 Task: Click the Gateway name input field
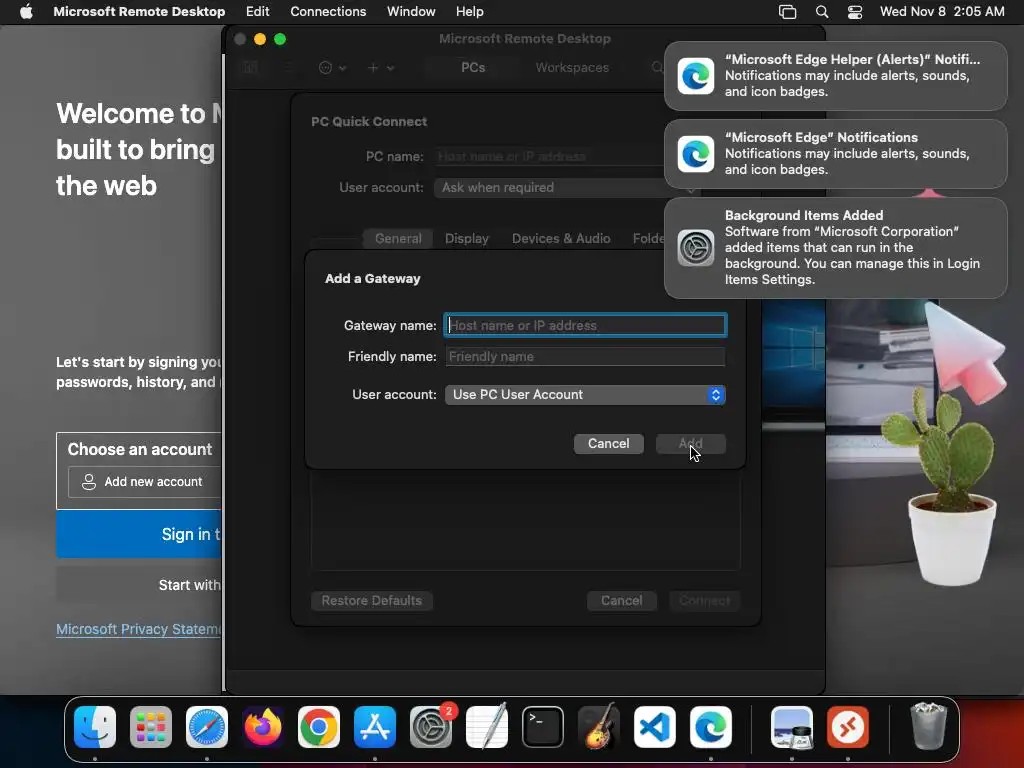(585, 325)
